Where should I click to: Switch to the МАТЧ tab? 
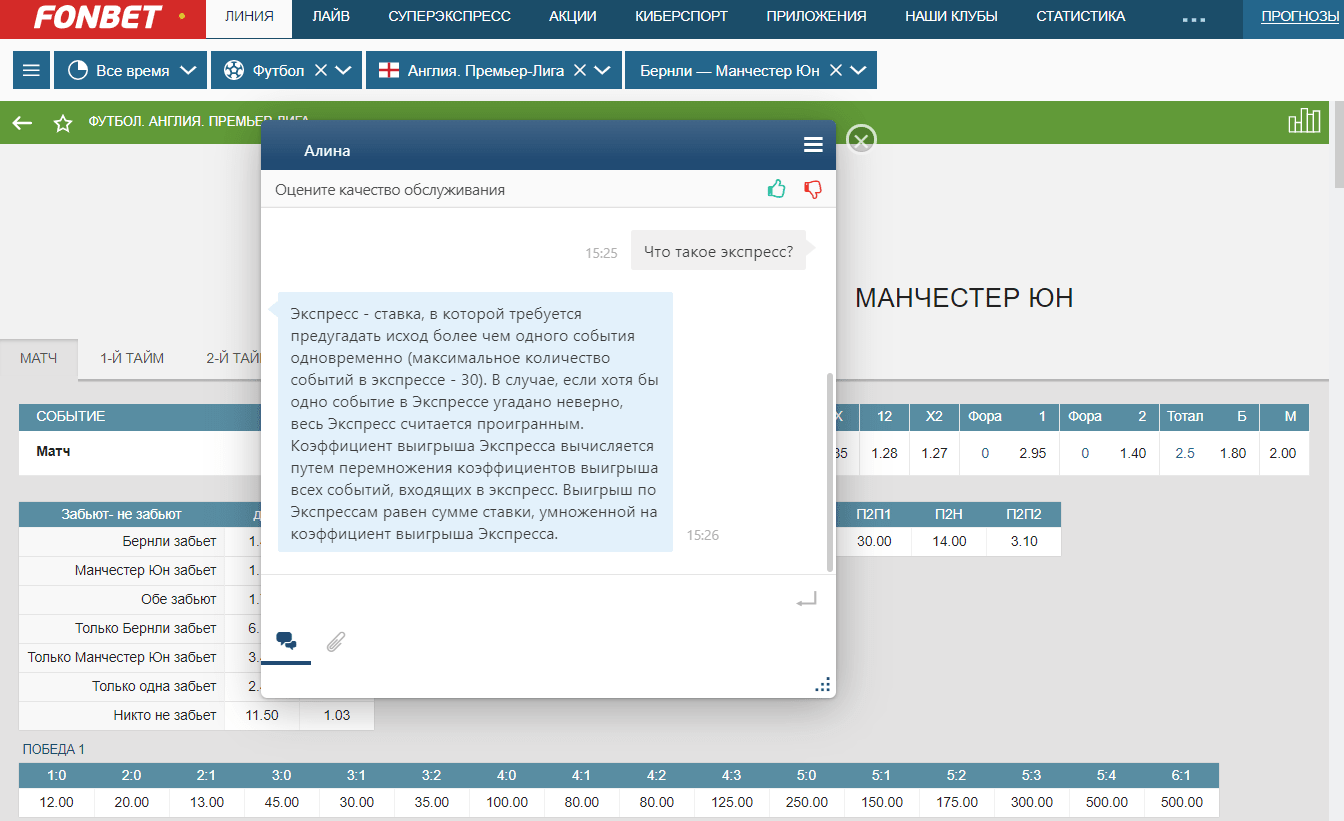(x=39, y=358)
